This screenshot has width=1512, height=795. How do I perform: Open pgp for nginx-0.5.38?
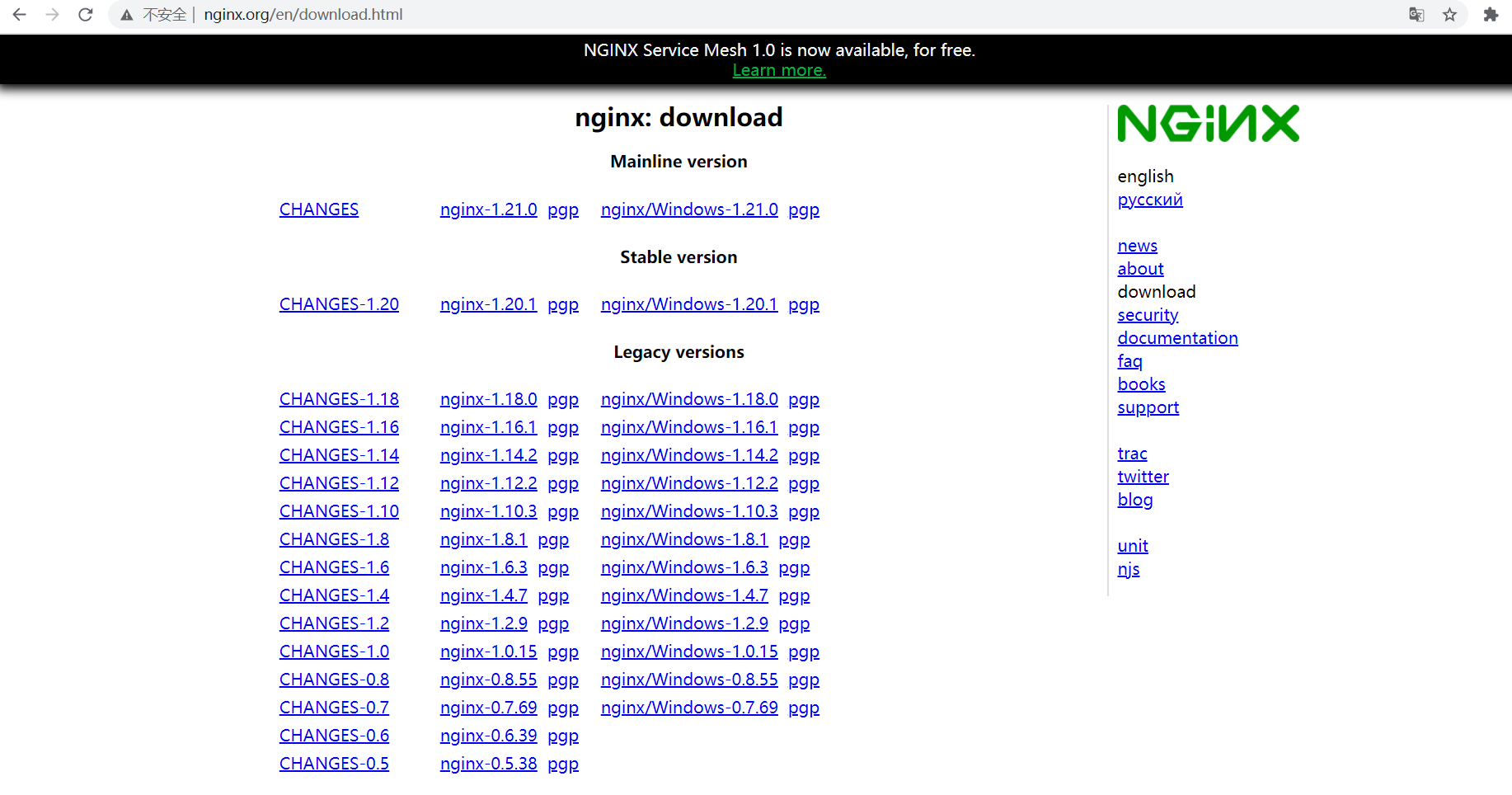pyautogui.click(x=563, y=764)
